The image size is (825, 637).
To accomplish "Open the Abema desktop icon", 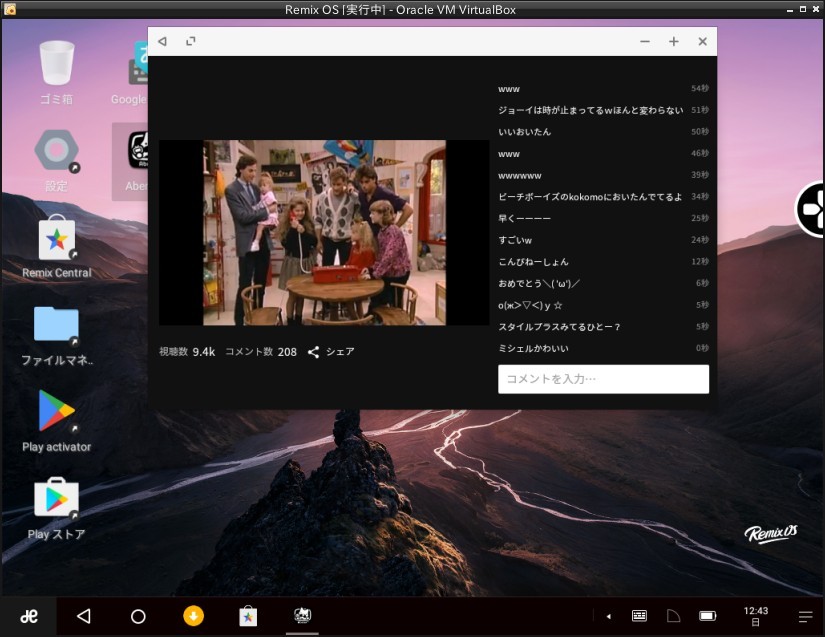I will (131, 161).
